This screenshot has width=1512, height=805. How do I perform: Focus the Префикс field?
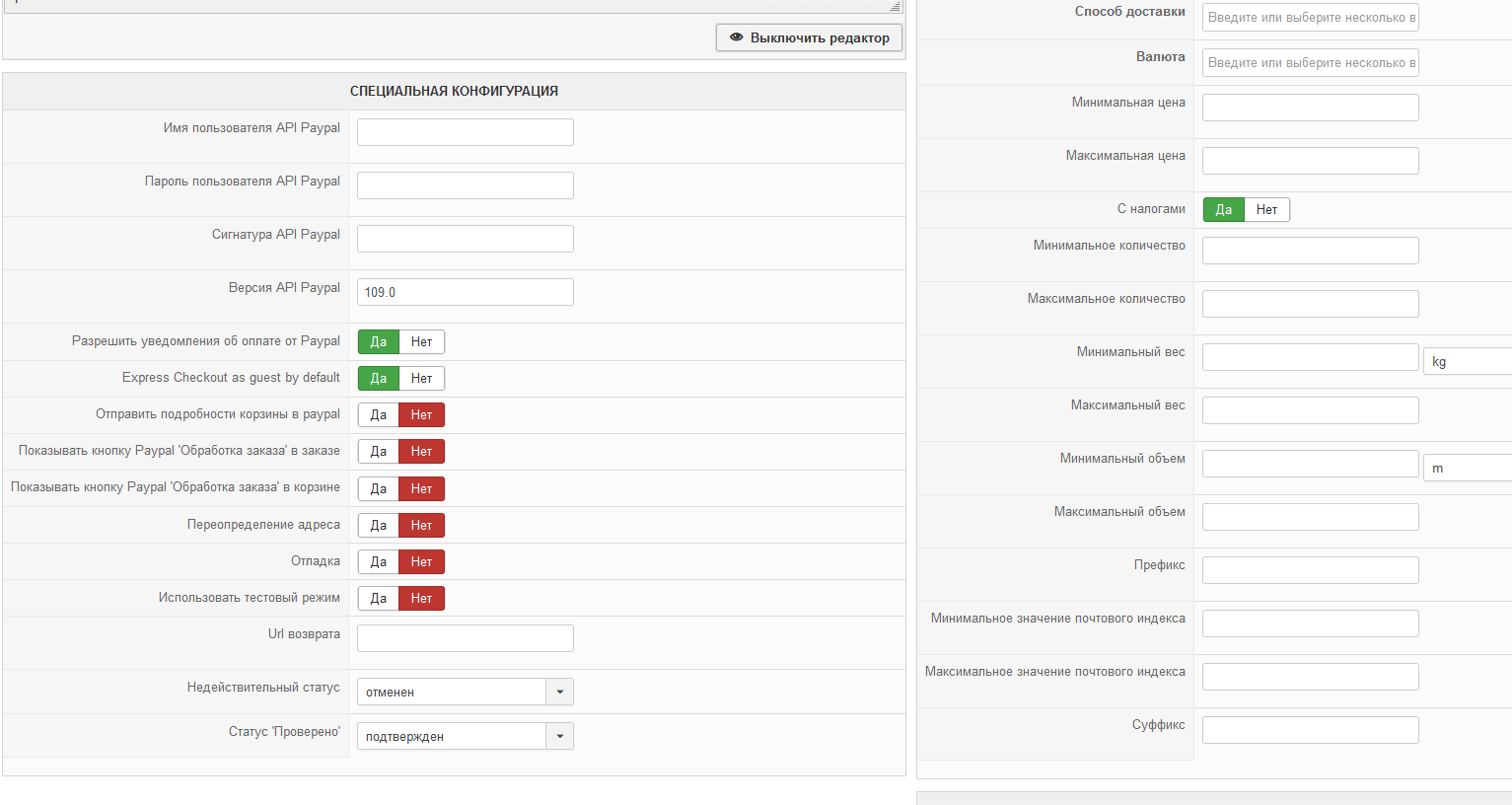(1311, 570)
